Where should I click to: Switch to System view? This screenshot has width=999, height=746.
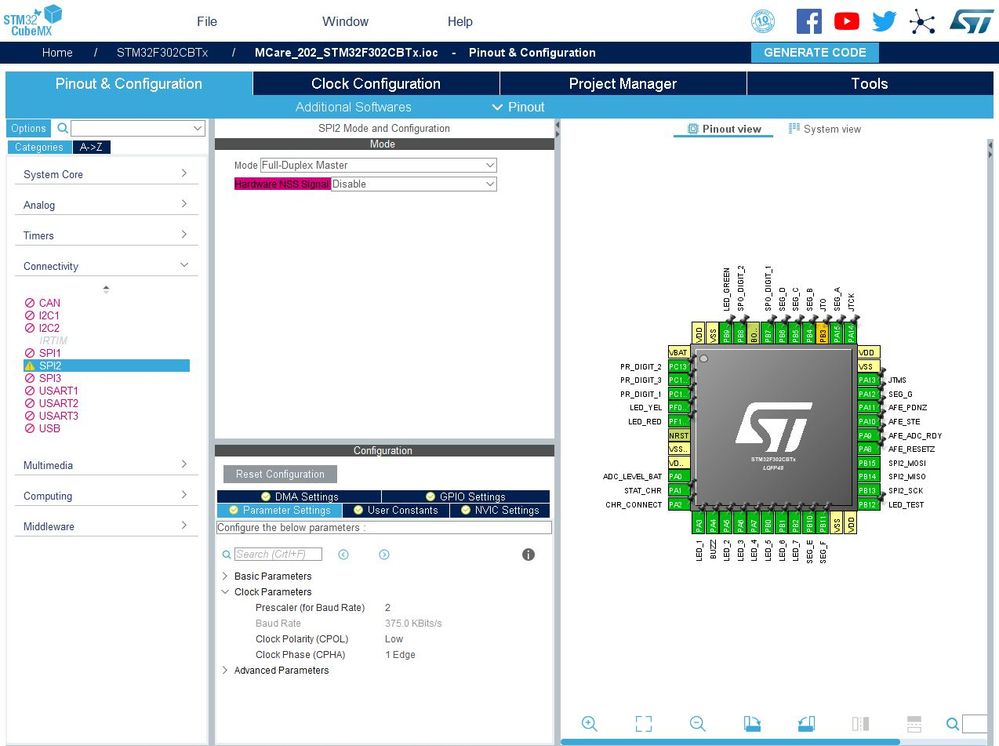click(x=824, y=129)
